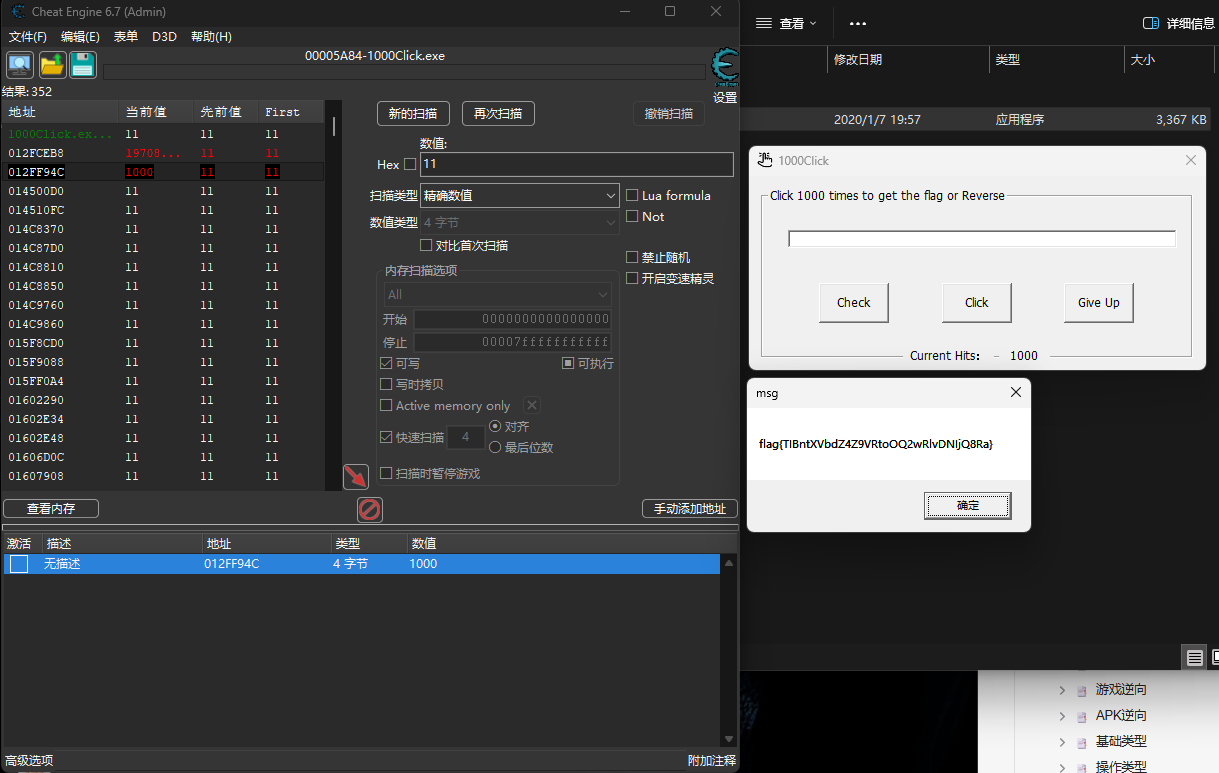Screen dimensions: 1219x773
Task: Click the explorer view menu icon
Action: (764, 23)
